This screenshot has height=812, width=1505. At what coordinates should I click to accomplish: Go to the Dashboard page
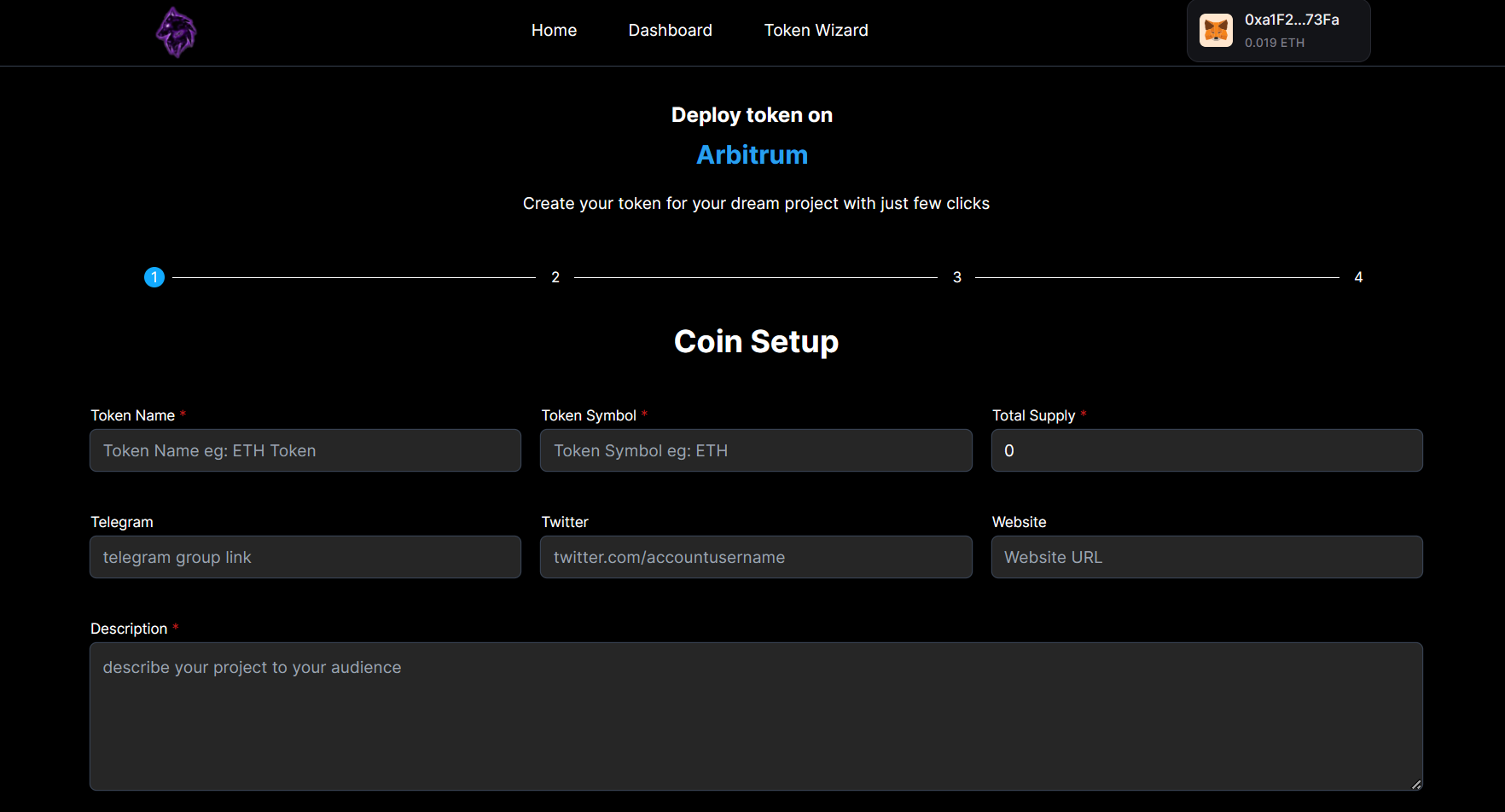click(x=670, y=31)
